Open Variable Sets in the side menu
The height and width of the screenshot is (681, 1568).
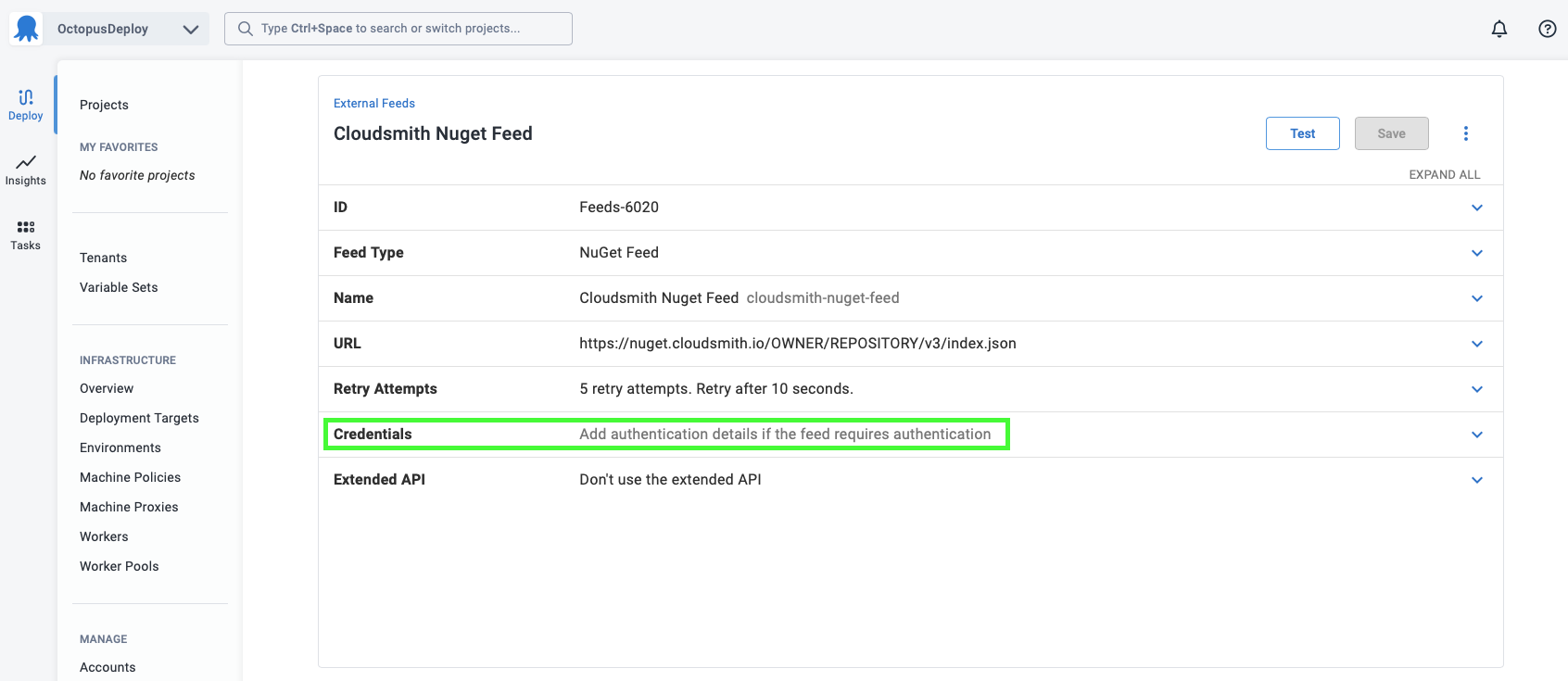[119, 287]
